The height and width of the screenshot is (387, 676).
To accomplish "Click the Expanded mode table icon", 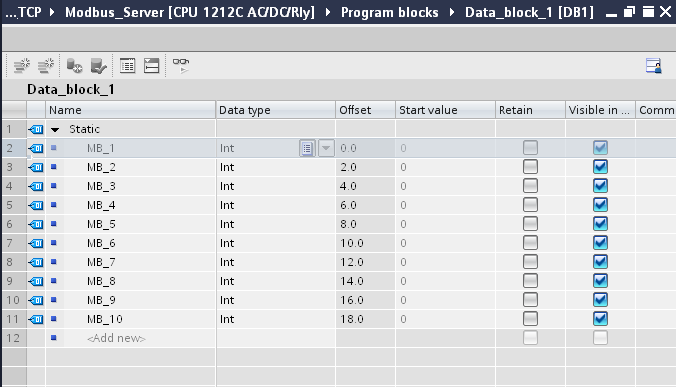I will [127, 66].
